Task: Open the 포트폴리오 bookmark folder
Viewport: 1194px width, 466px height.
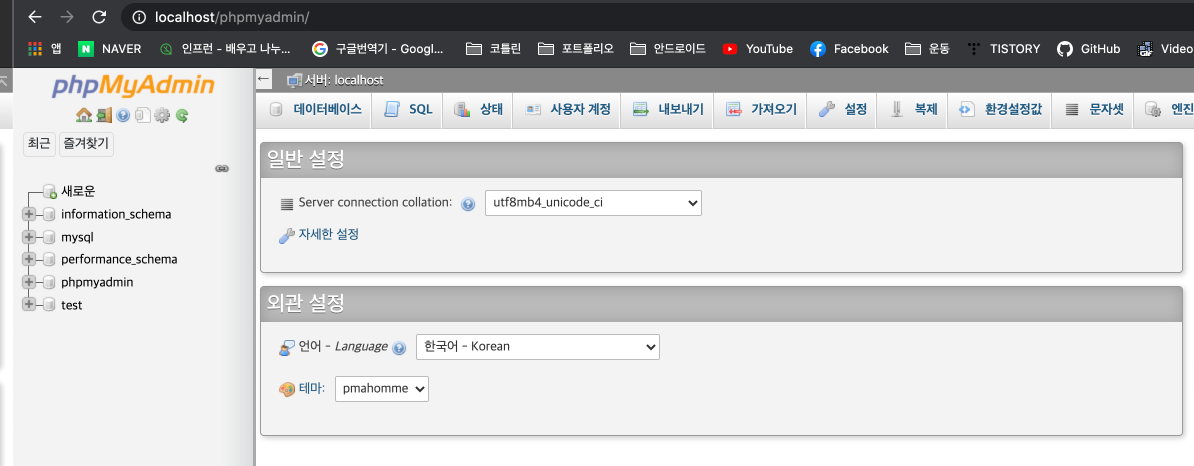Action: click(576, 49)
